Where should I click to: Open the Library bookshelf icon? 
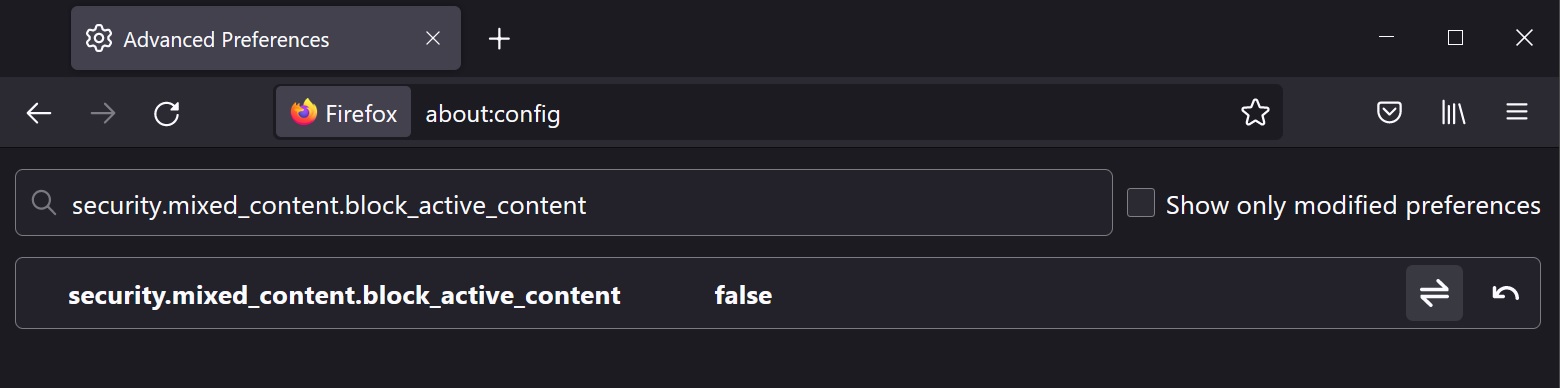(x=1453, y=112)
